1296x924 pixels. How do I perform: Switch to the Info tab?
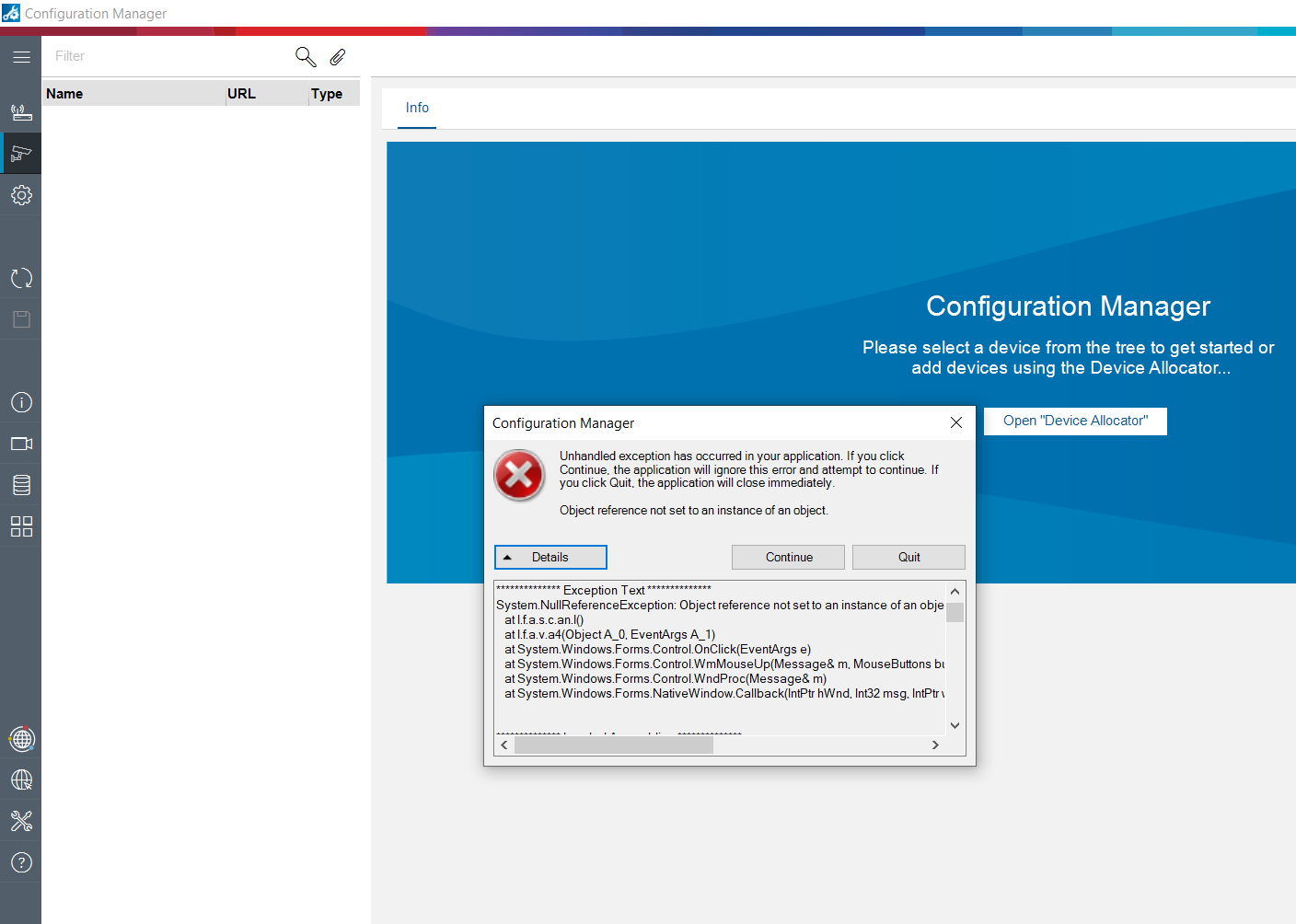pyautogui.click(x=417, y=108)
